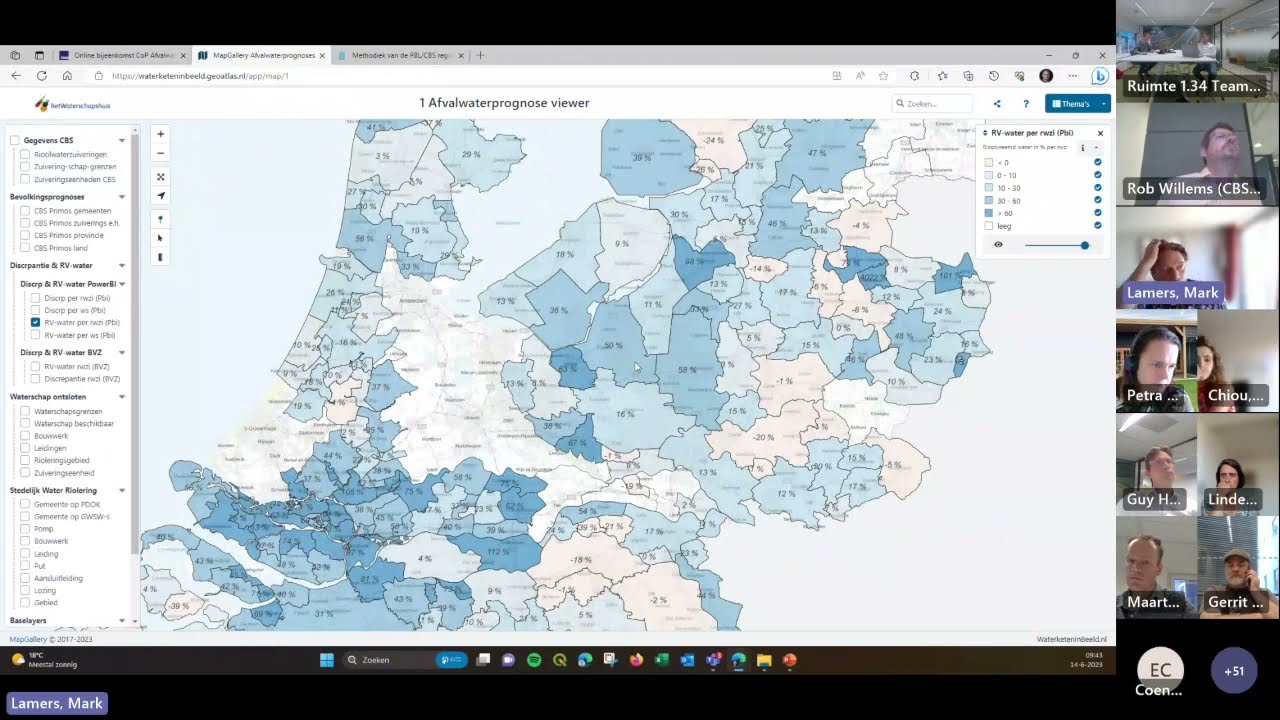The image size is (1280, 720).
Task: Add page to favorites star icon
Action: pyautogui.click(x=883, y=76)
